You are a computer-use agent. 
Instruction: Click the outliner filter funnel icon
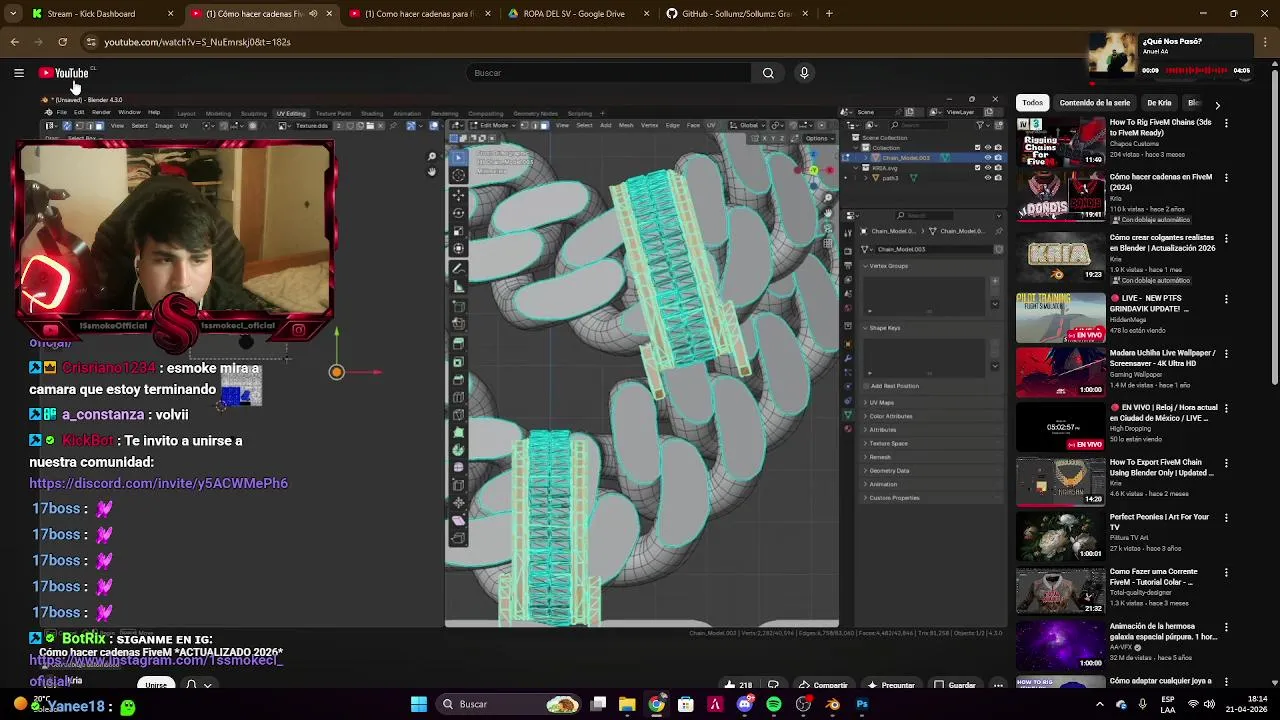[x=981, y=124]
